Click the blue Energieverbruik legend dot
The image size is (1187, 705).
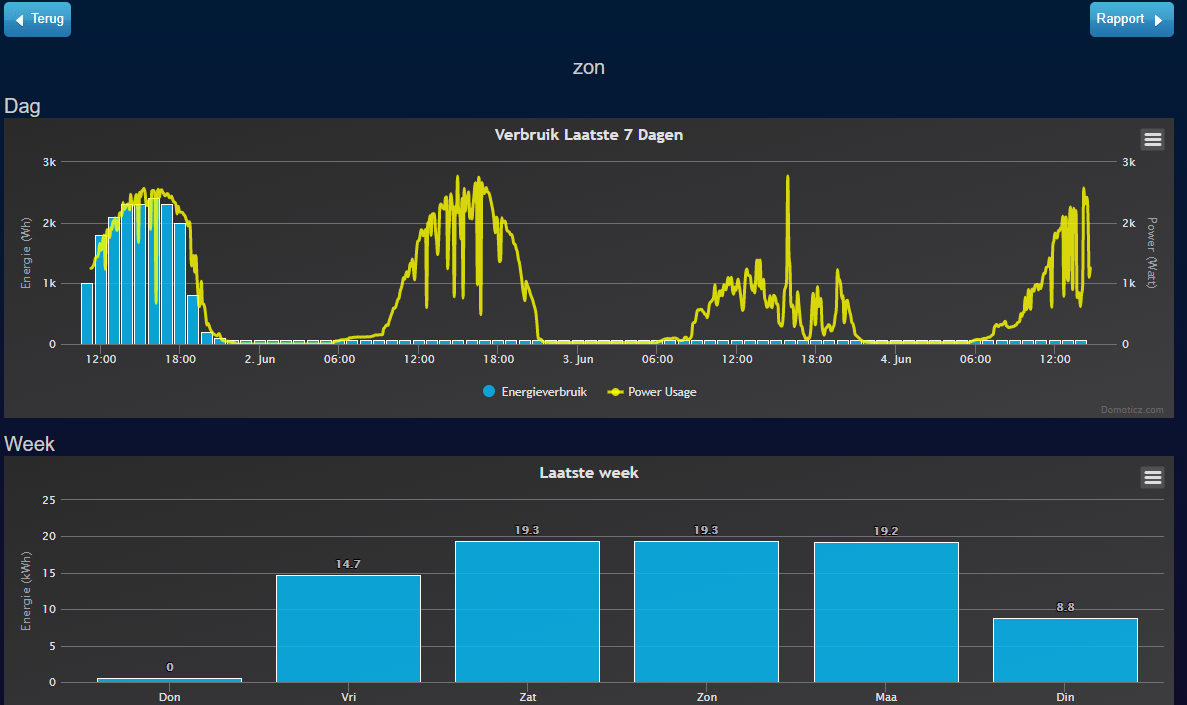click(x=489, y=391)
